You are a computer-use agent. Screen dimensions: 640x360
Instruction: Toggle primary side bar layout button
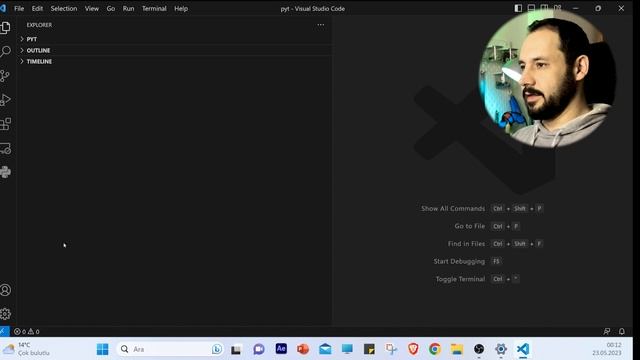pos(518,8)
